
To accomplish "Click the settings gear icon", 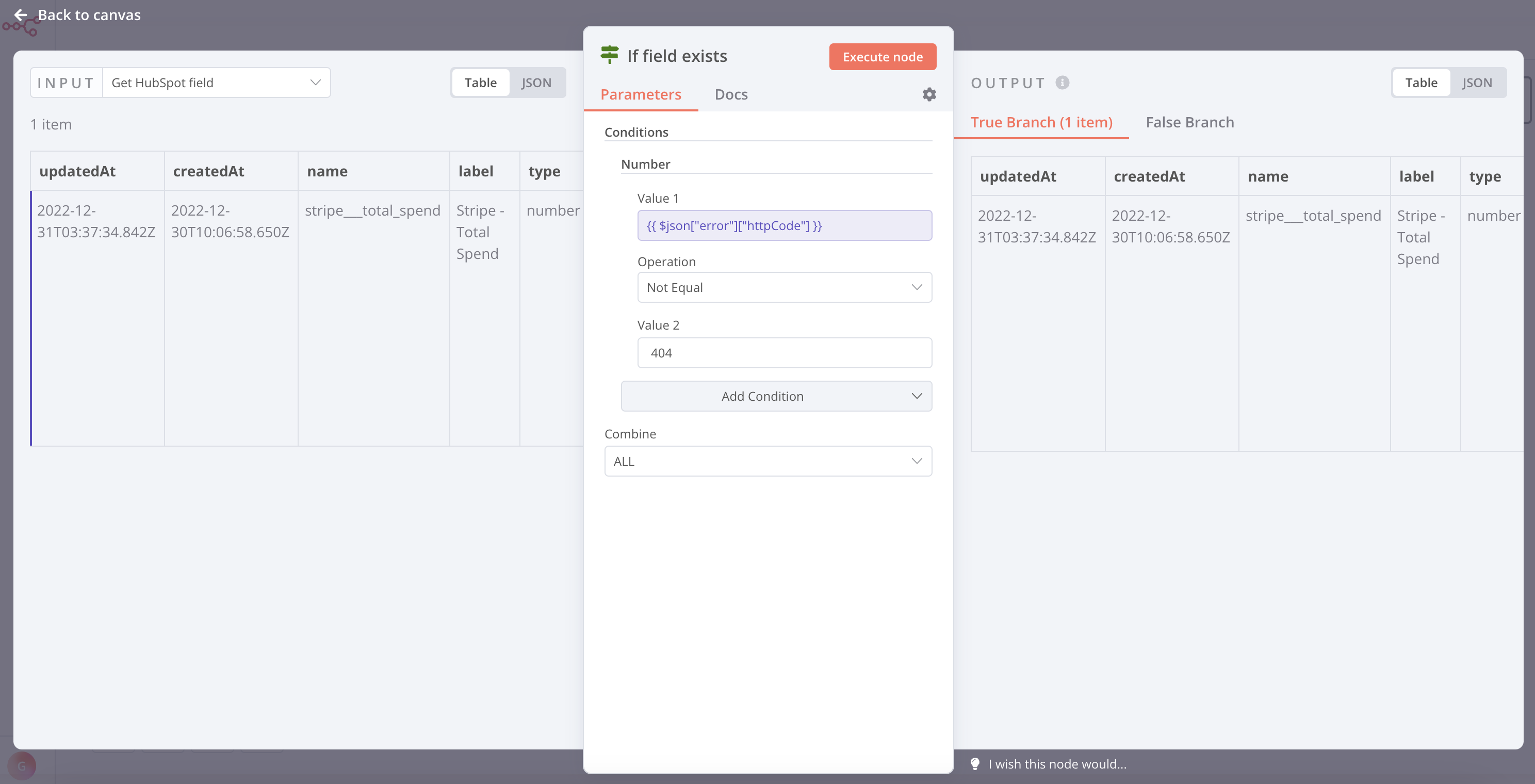I will point(928,93).
